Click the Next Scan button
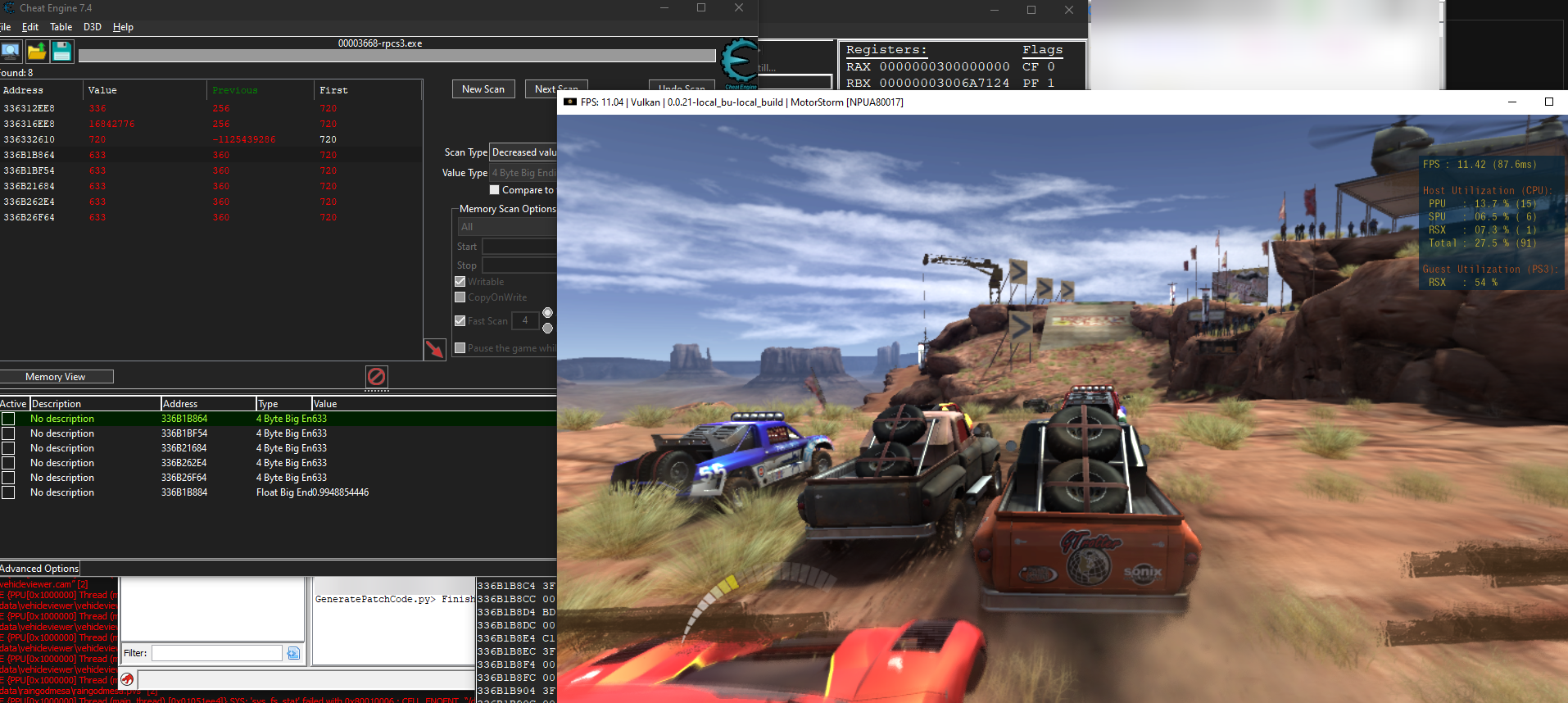 556,89
